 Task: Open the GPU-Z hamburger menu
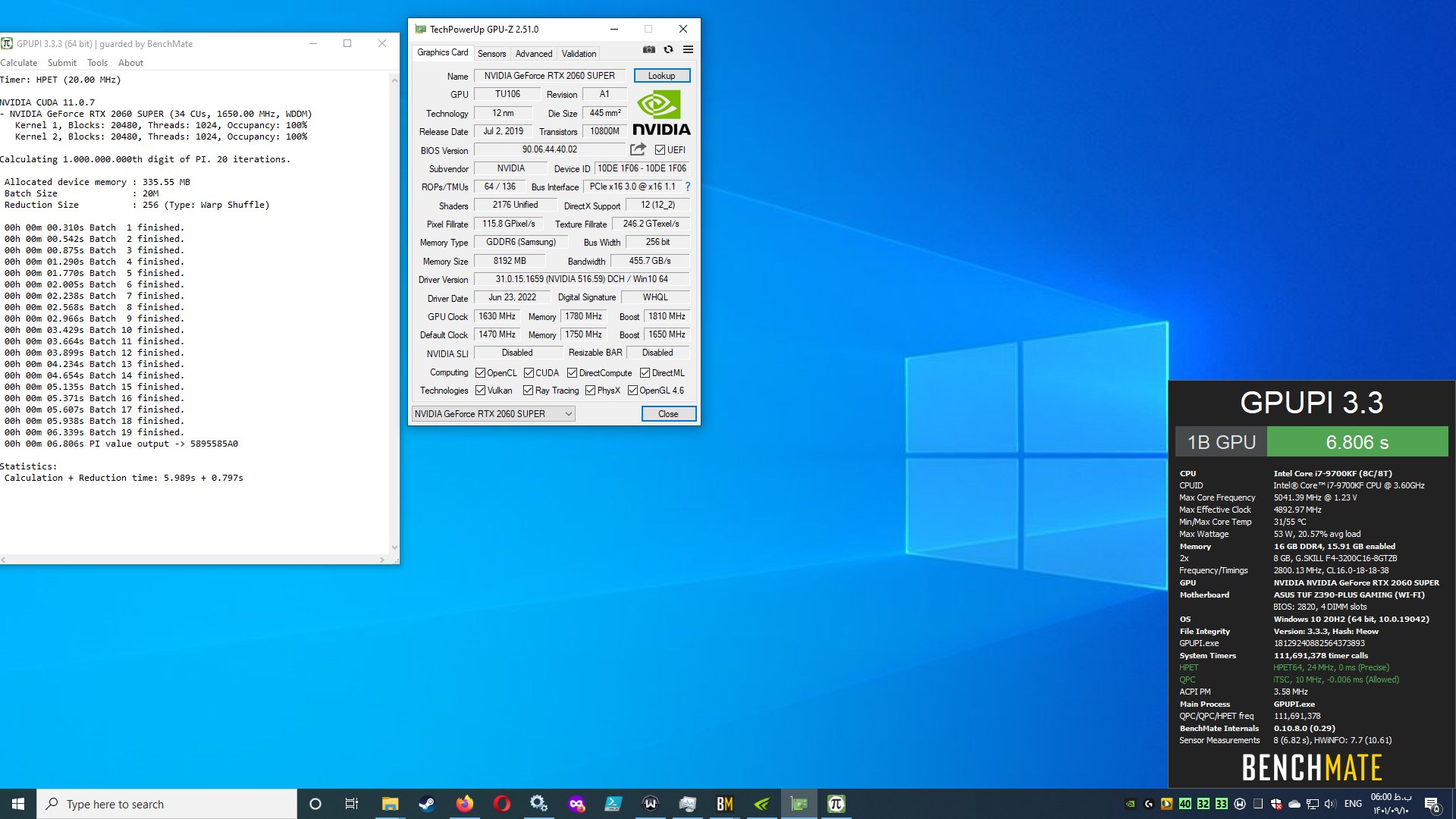coord(688,49)
